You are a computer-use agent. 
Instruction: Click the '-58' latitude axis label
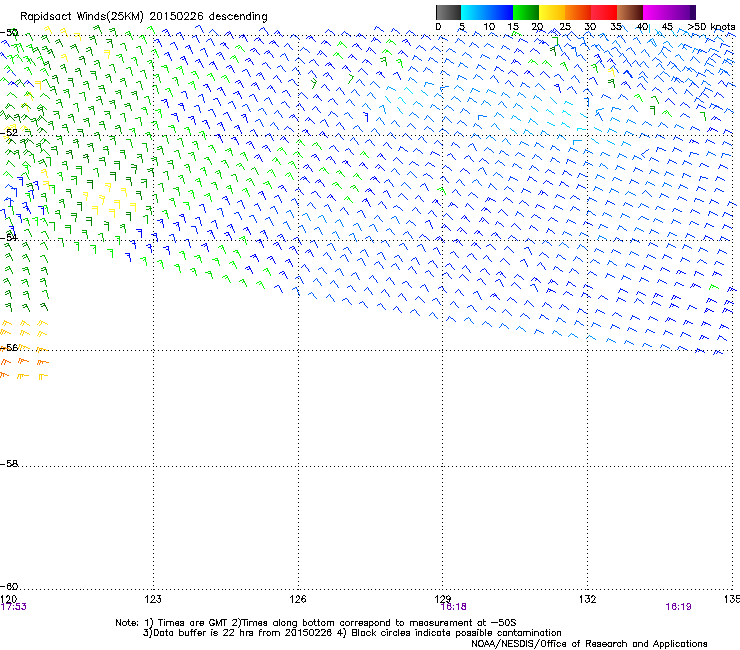(x=9, y=464)
